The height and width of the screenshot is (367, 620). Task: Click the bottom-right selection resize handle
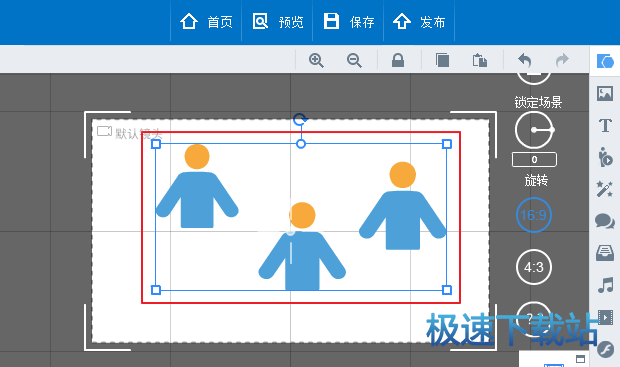[447, 290]
